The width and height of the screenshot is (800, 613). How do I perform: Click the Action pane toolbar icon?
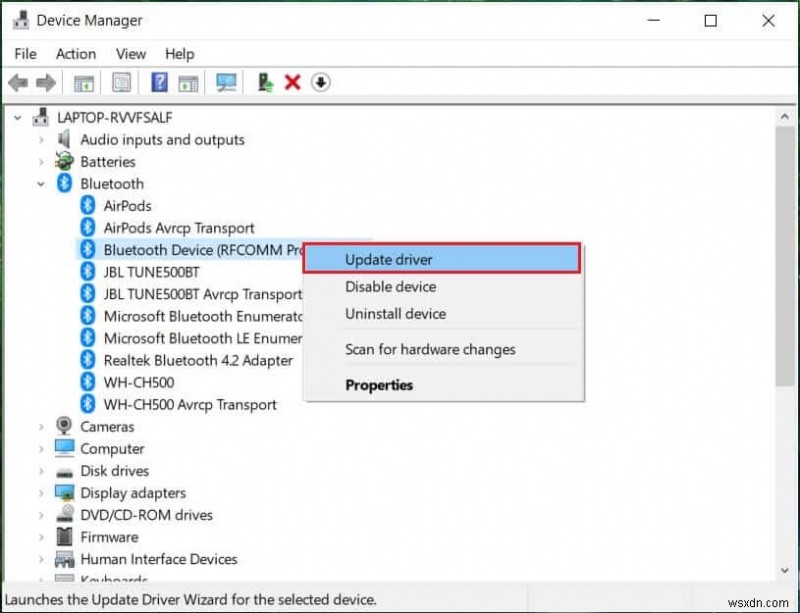pos(188,83)
